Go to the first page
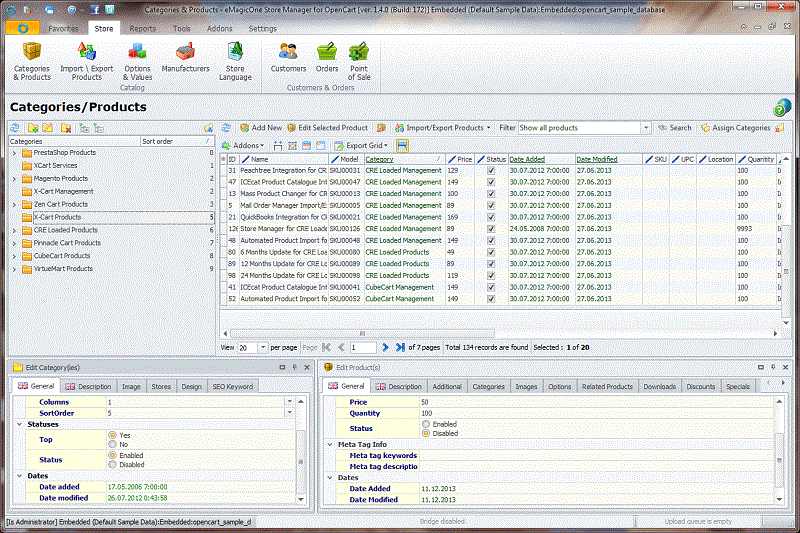This screenshot has width=800, height=533. tap(327, 347)
